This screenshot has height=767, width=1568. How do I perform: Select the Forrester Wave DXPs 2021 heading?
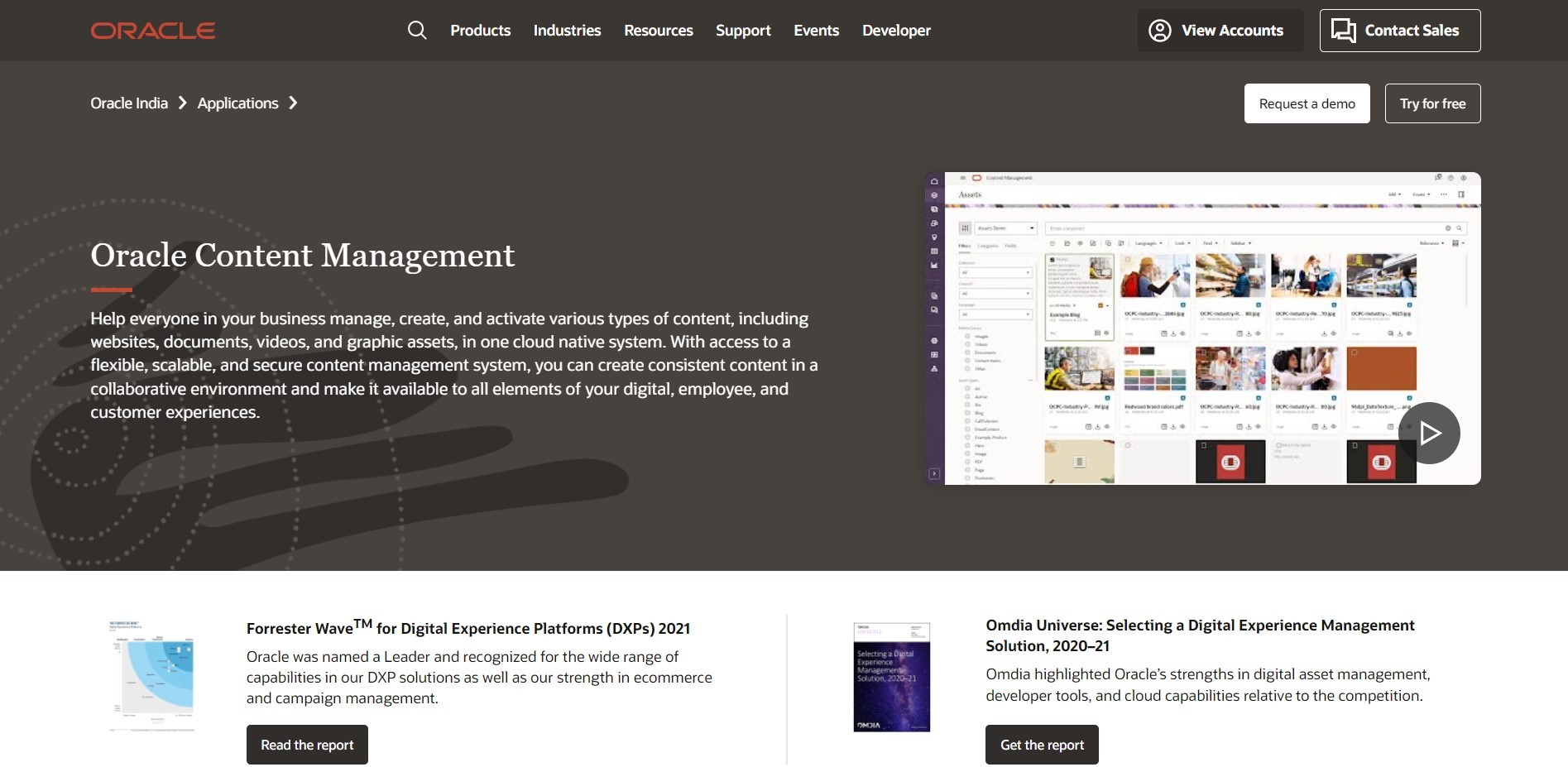(x=468, y=627)
